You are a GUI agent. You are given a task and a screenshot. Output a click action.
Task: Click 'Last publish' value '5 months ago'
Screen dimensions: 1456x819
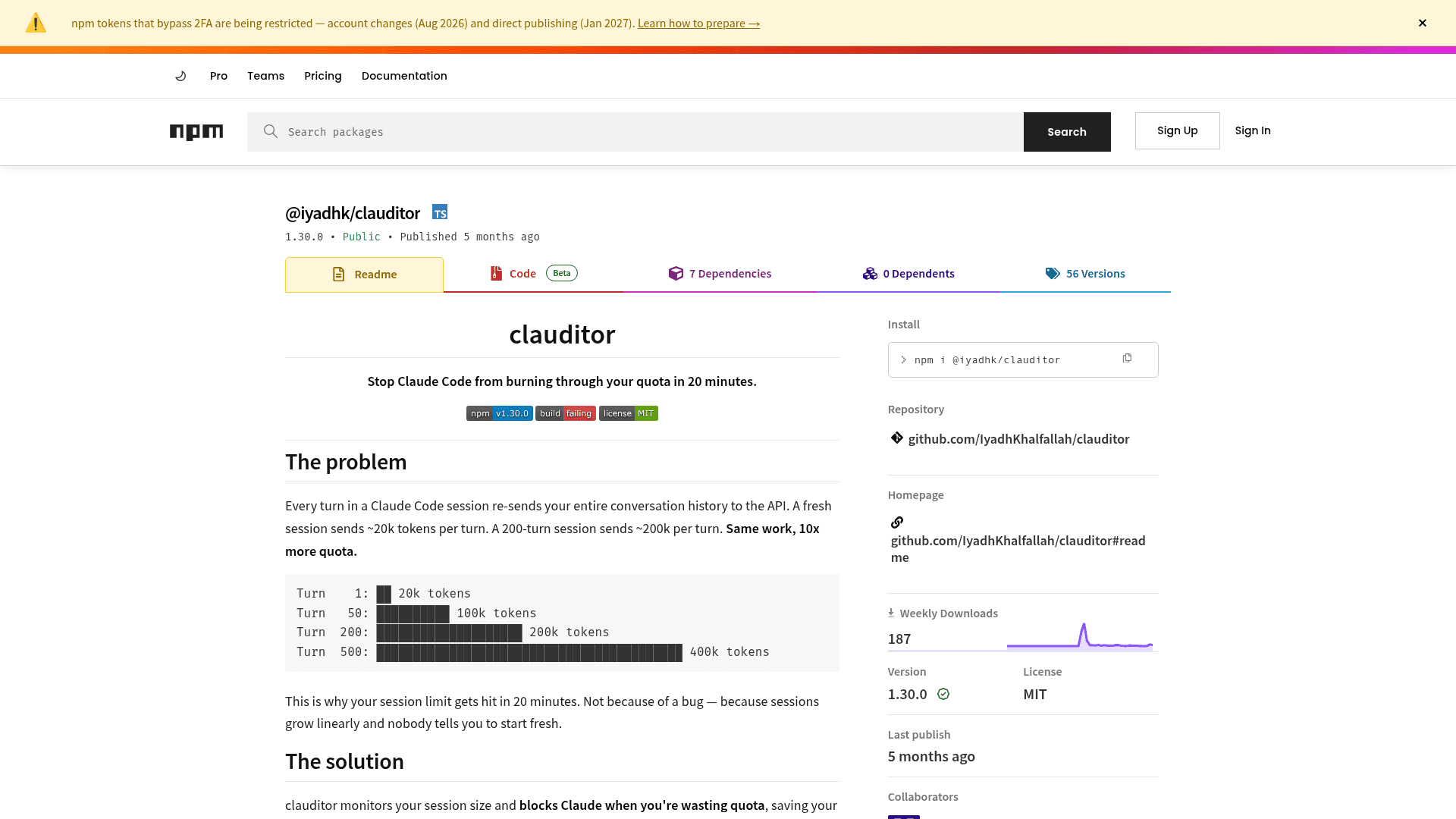coord(931,757)
